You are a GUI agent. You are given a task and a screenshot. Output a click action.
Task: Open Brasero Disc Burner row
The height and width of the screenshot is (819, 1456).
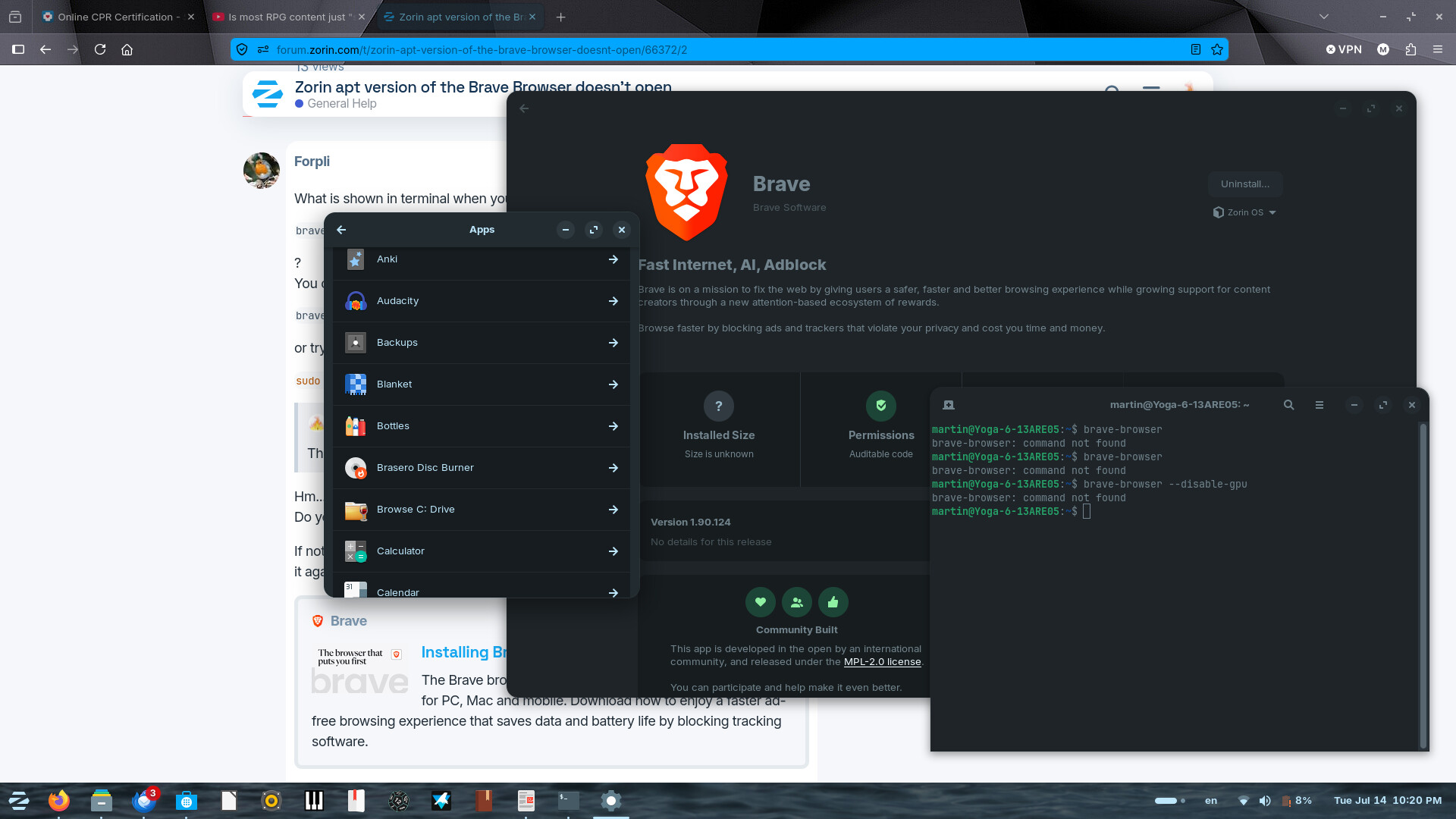[x=482, y=468]
